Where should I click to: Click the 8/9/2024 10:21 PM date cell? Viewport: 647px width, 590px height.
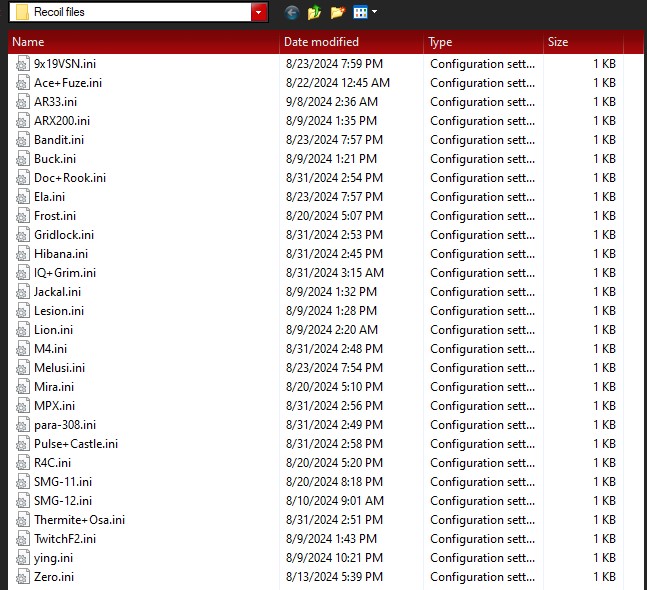coord(334,557)
